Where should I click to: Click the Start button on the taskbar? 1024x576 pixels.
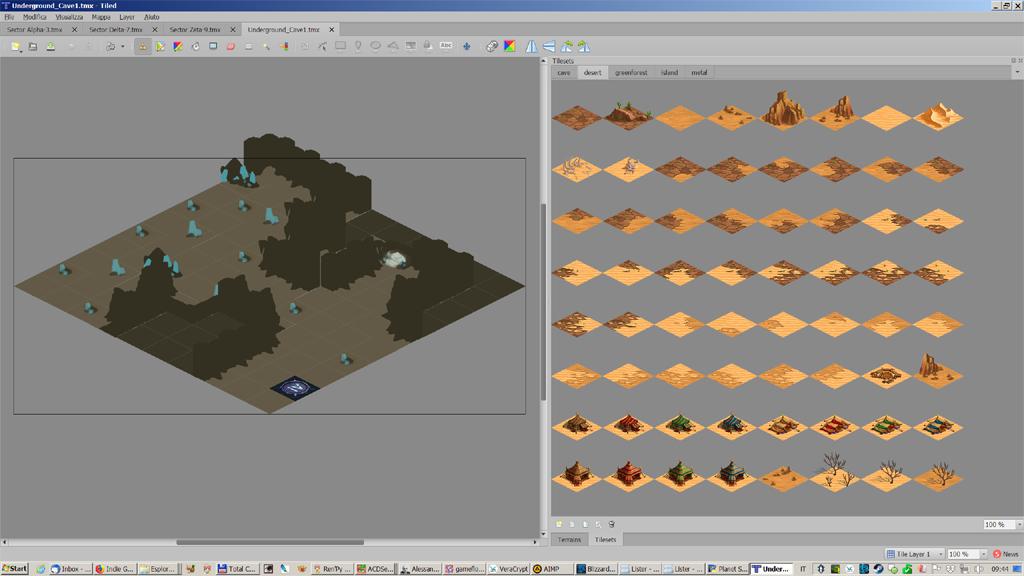click(15, 569)
